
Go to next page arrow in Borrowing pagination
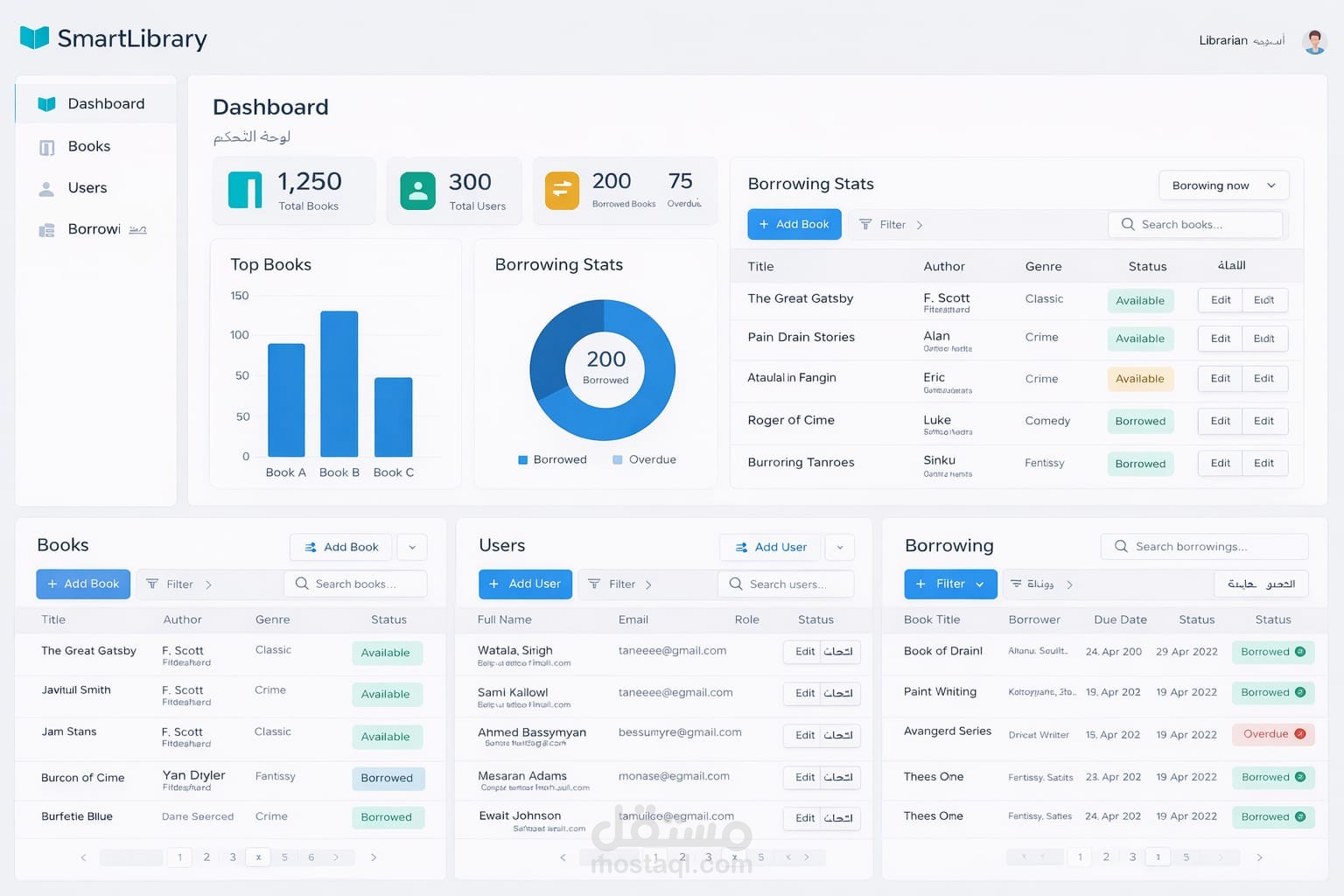coord(1259,857)
